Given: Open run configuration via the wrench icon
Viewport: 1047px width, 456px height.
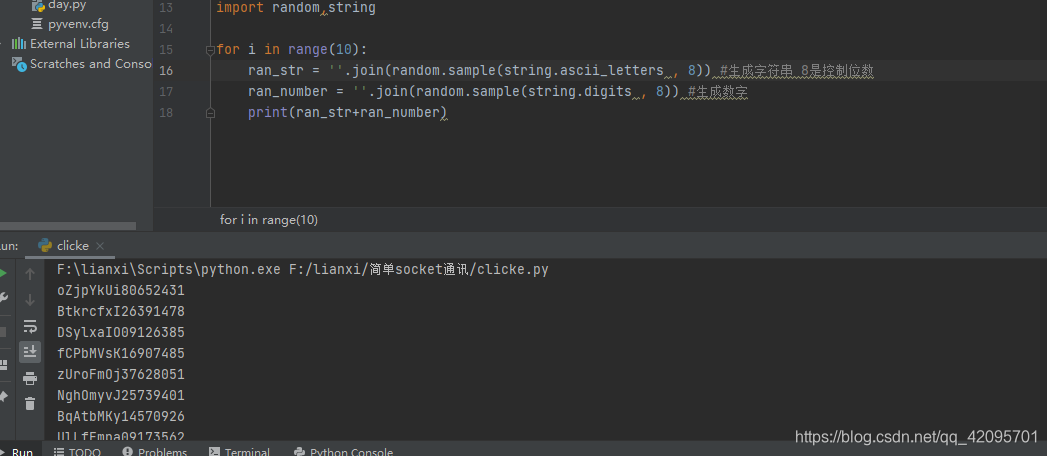Looking at the screenshot, I should point(3,298).
